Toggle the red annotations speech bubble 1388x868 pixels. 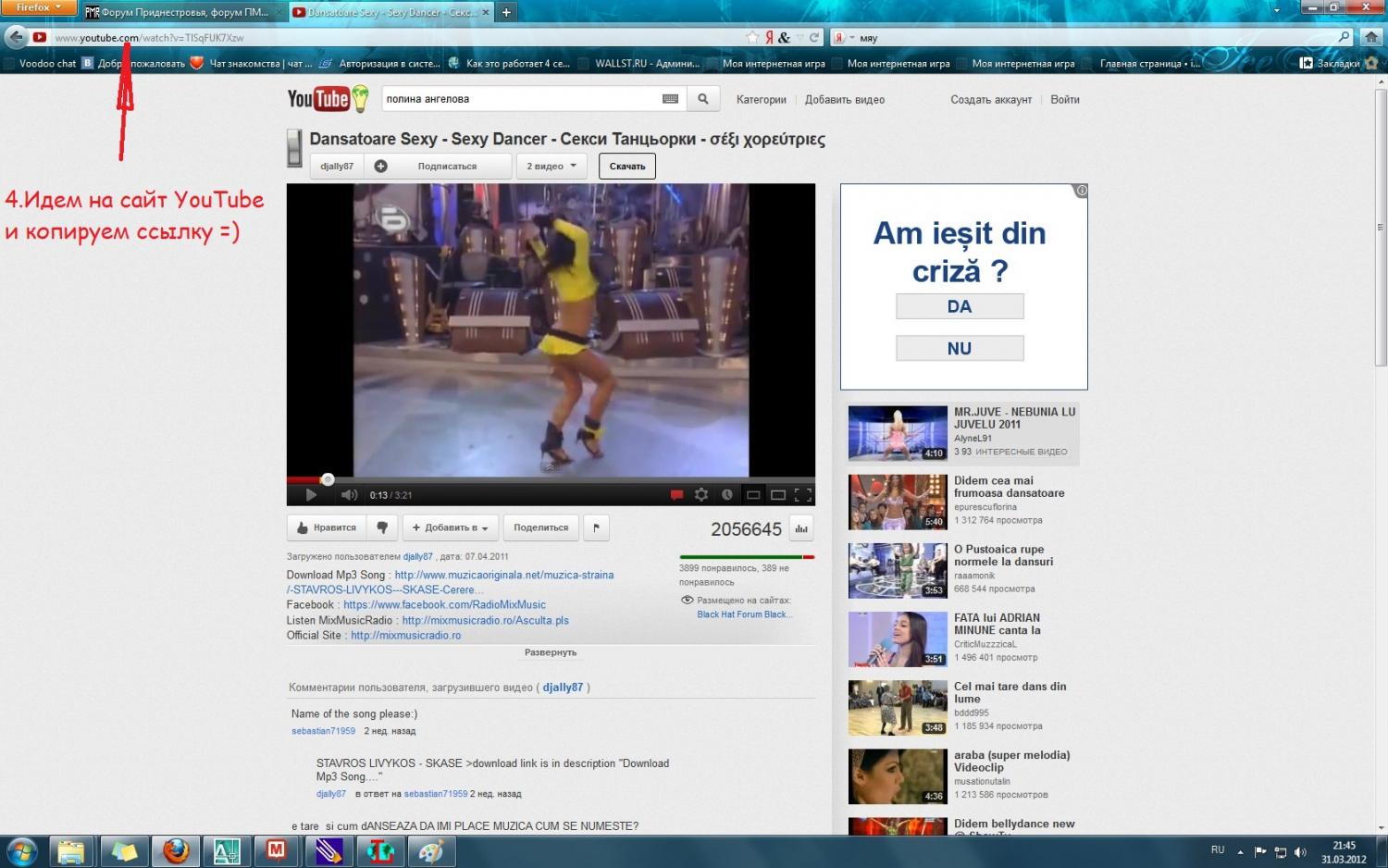pyautogui.click(x=676, y=495)
